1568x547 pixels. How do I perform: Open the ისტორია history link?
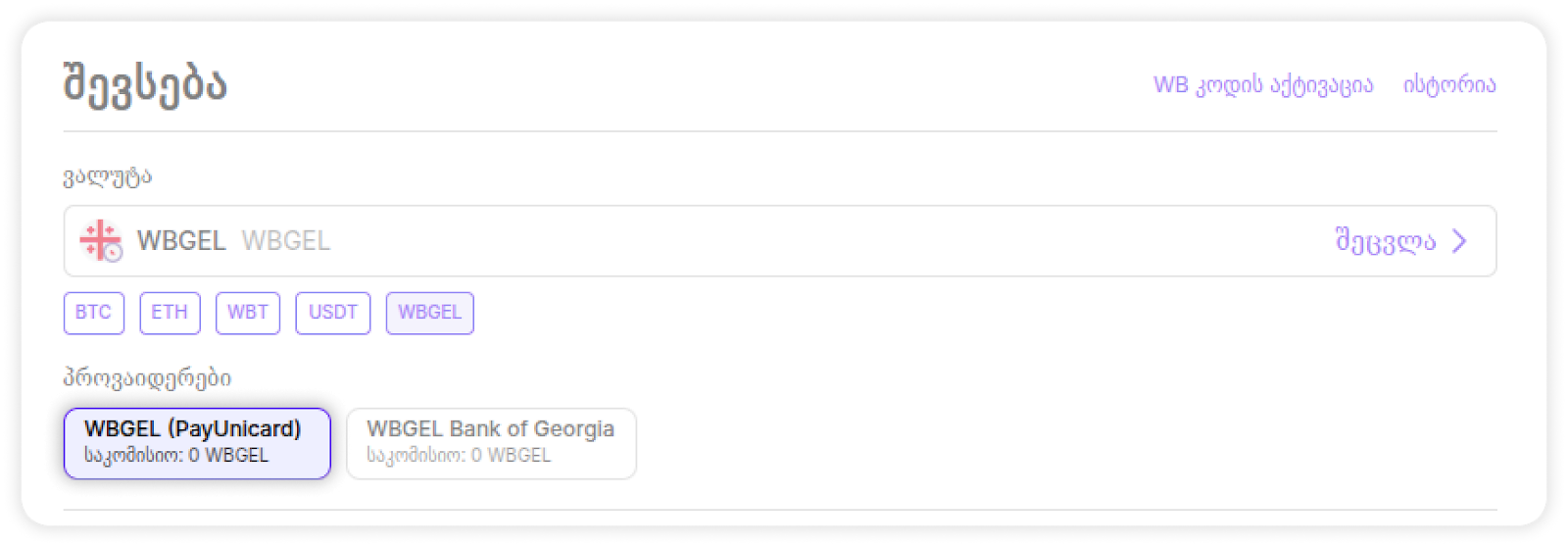pyautogui.click(x=1449, y=85)
